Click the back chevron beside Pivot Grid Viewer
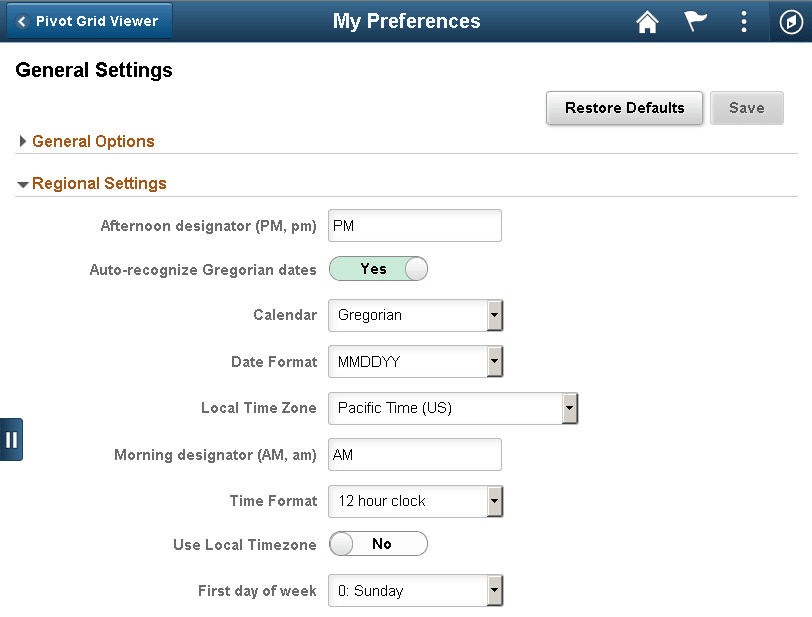 (24, 20)
